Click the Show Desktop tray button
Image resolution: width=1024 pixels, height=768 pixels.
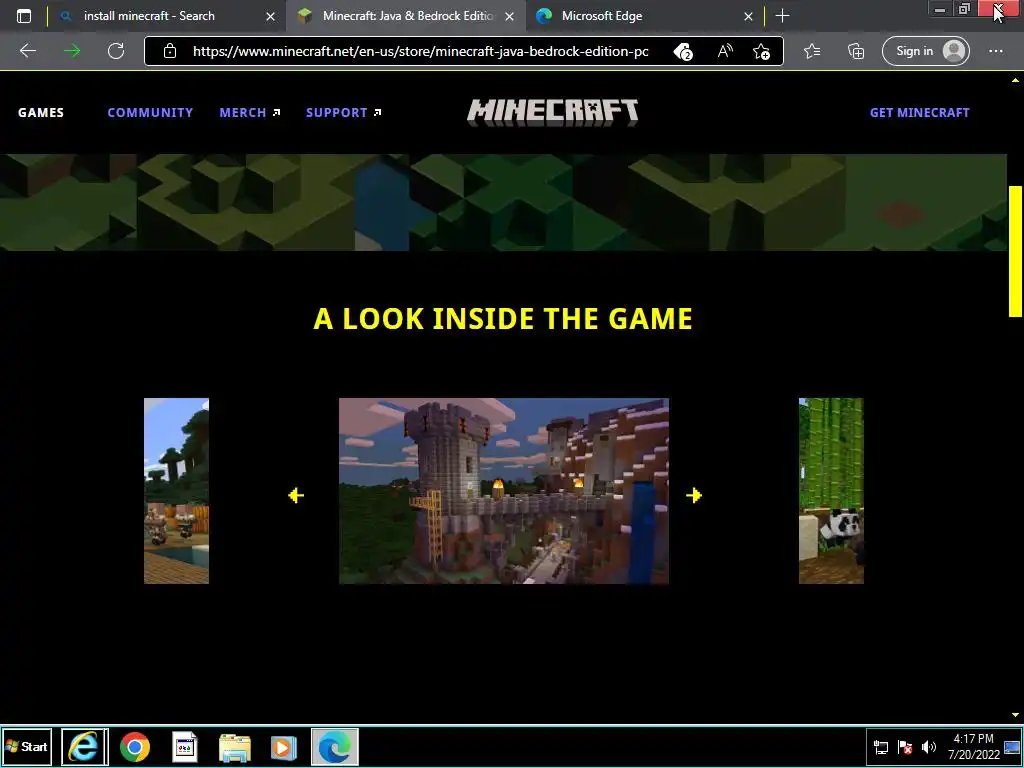click(1012, 747)
